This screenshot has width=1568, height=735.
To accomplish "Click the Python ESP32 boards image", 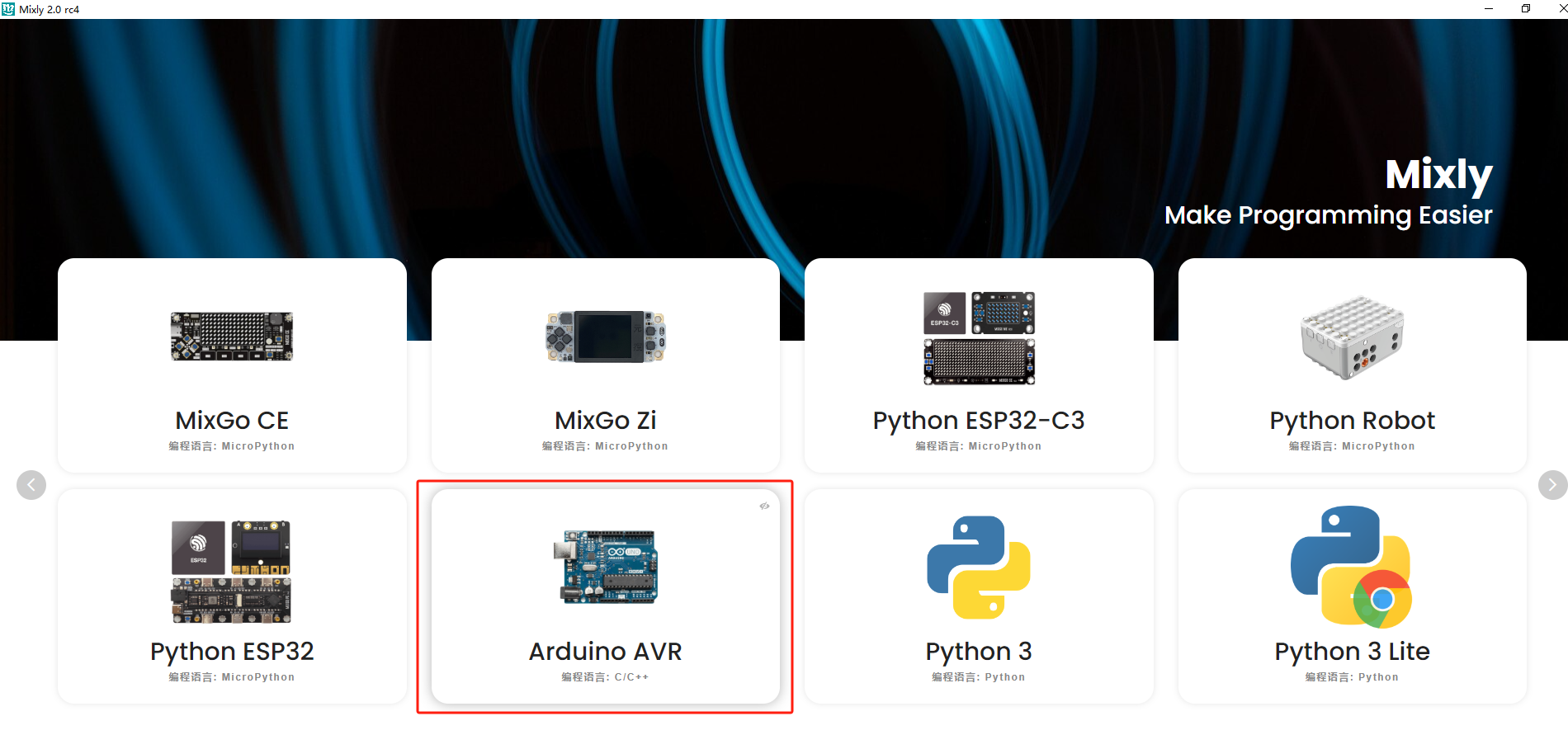I will [231, 572].
